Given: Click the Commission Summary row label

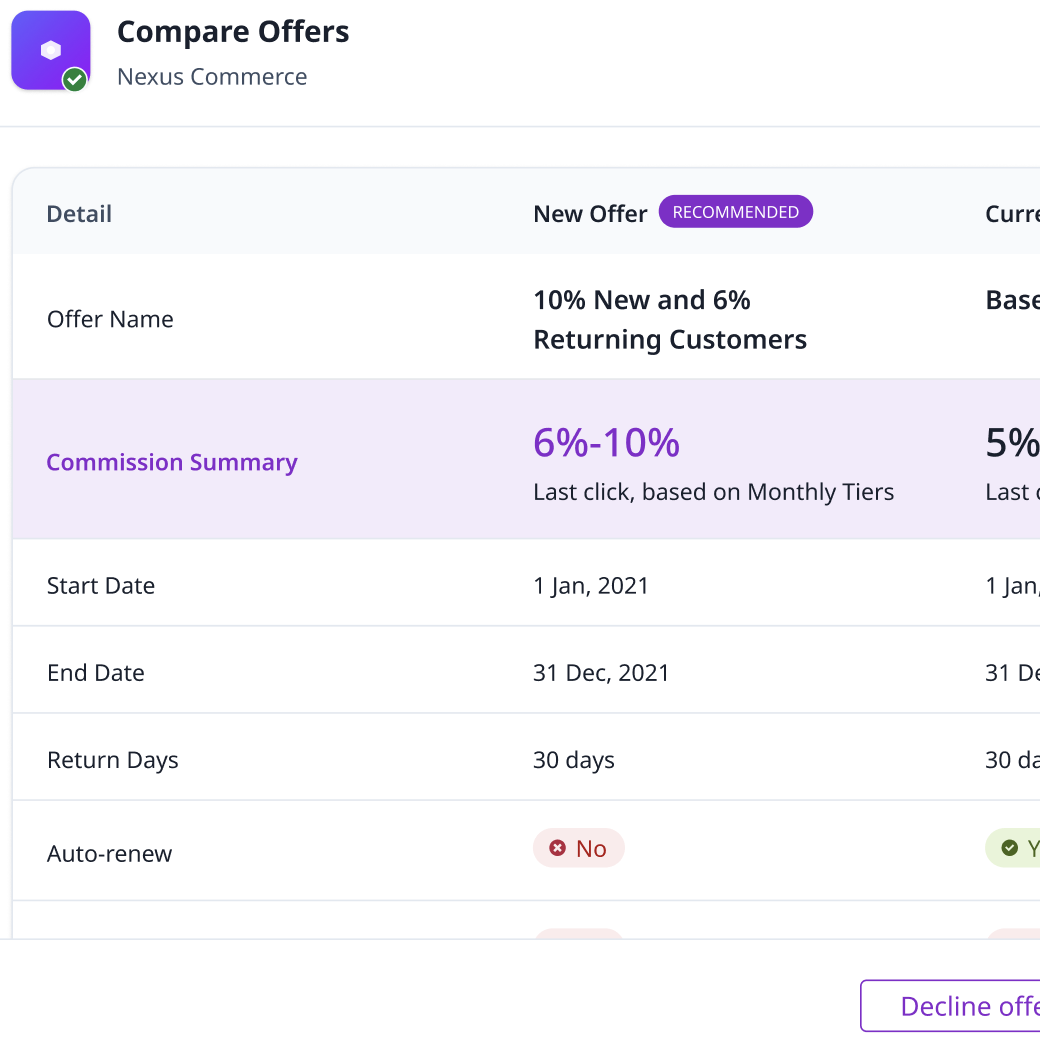Looking at the screenshot, I should (x=172, y=462).
